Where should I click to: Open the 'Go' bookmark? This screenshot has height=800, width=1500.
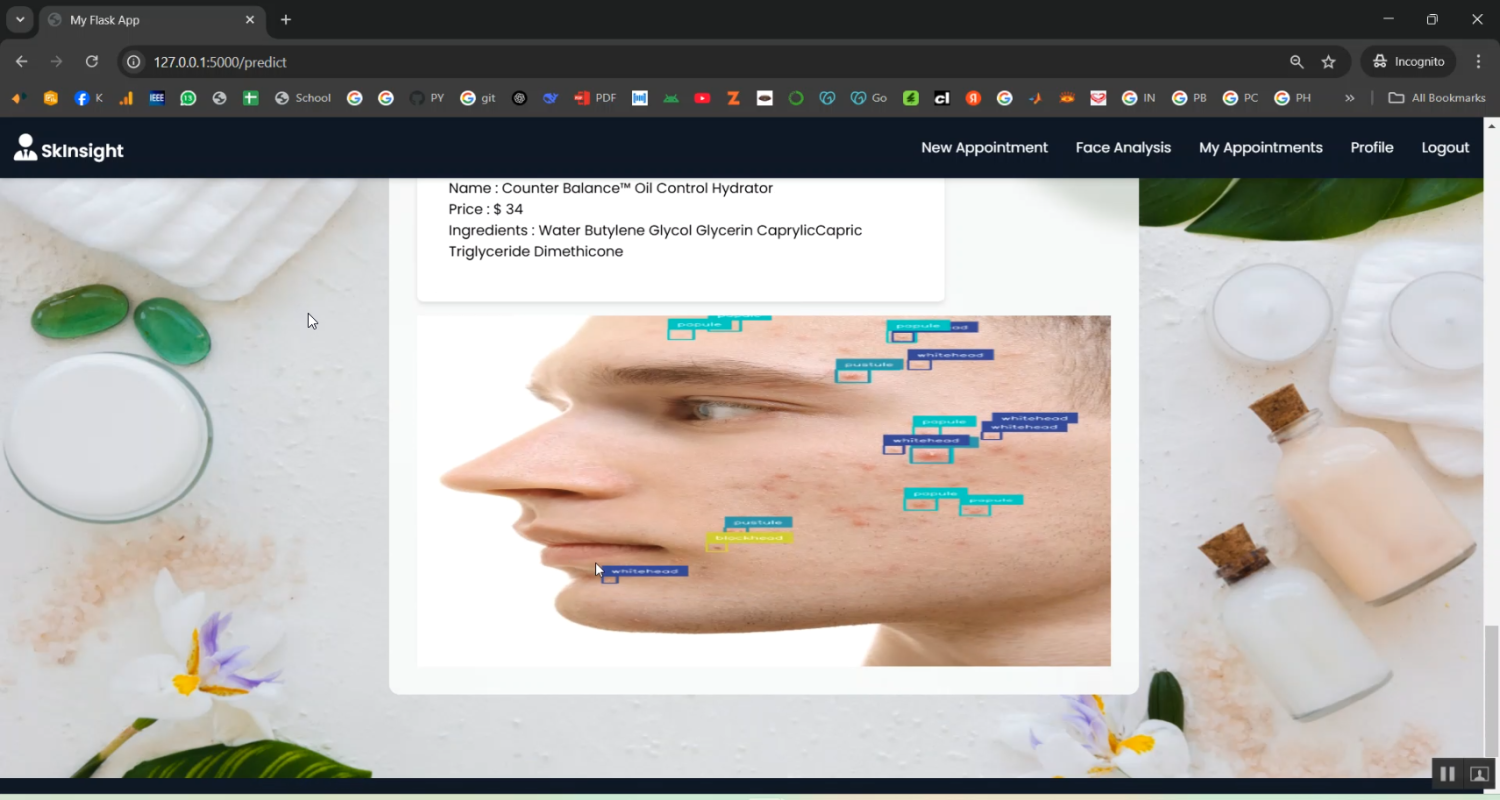pos(869,98)
